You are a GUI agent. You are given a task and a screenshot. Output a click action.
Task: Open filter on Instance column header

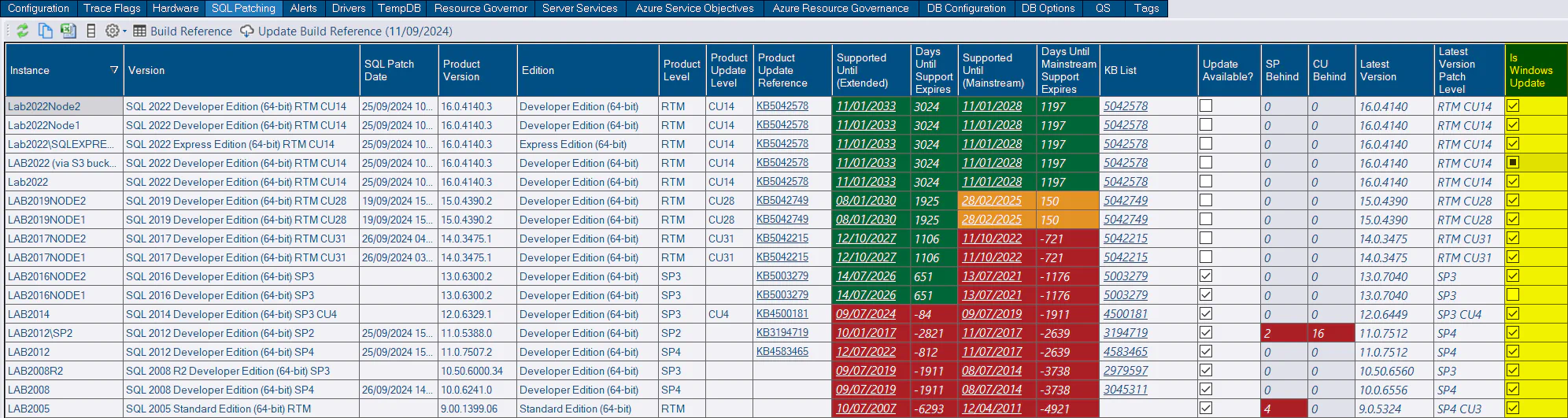pyautogui.click(x=114, y=70)
